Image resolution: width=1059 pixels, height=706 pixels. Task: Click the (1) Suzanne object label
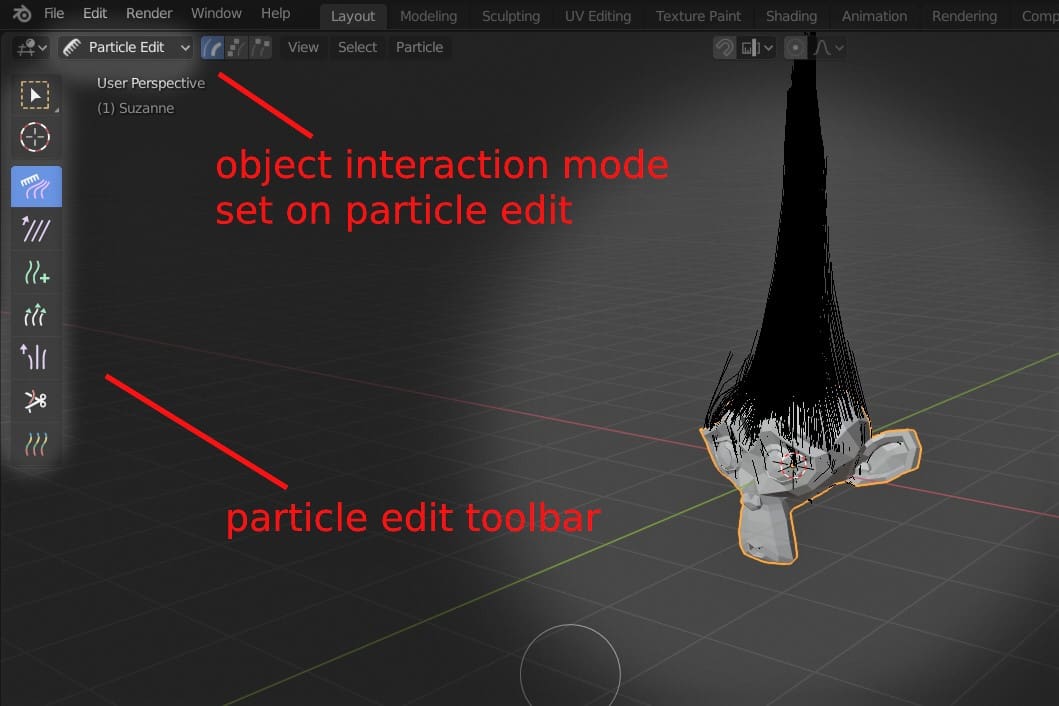pos(135,108)
